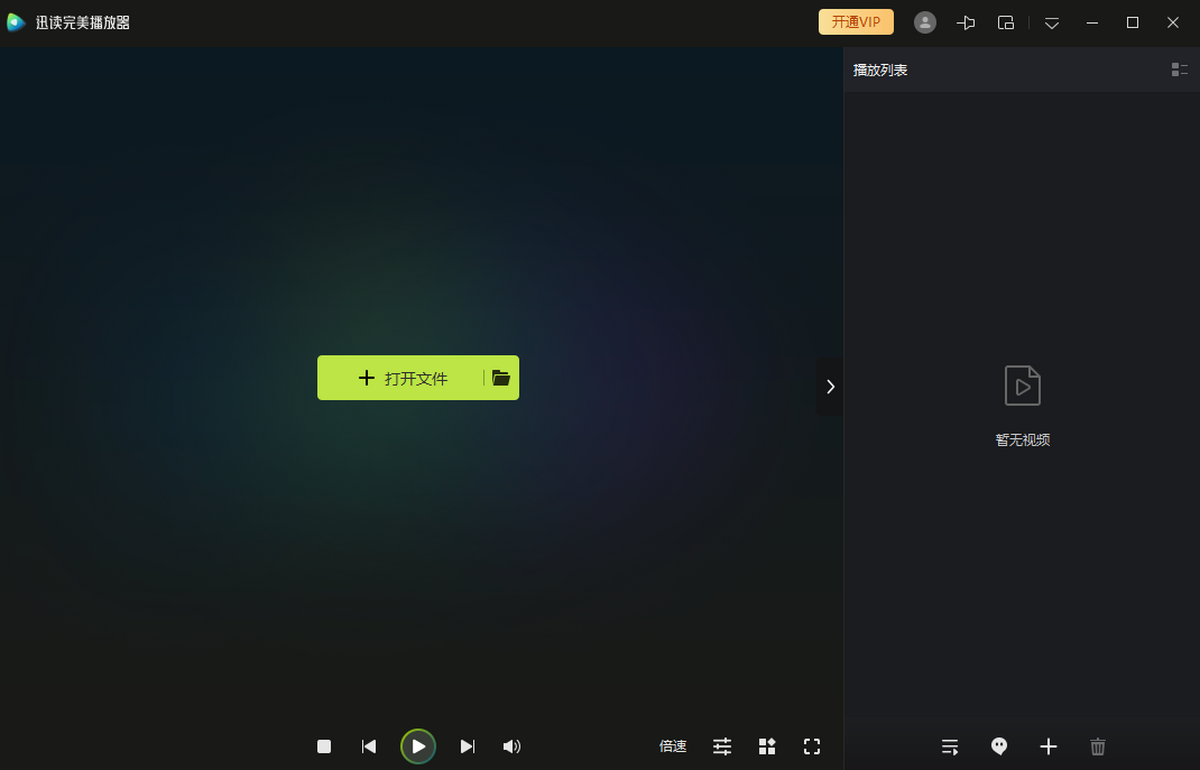Viewport: 1200px width, 770px height.
Task: Toggle fullscreen mode
Action: coord(812,746)
